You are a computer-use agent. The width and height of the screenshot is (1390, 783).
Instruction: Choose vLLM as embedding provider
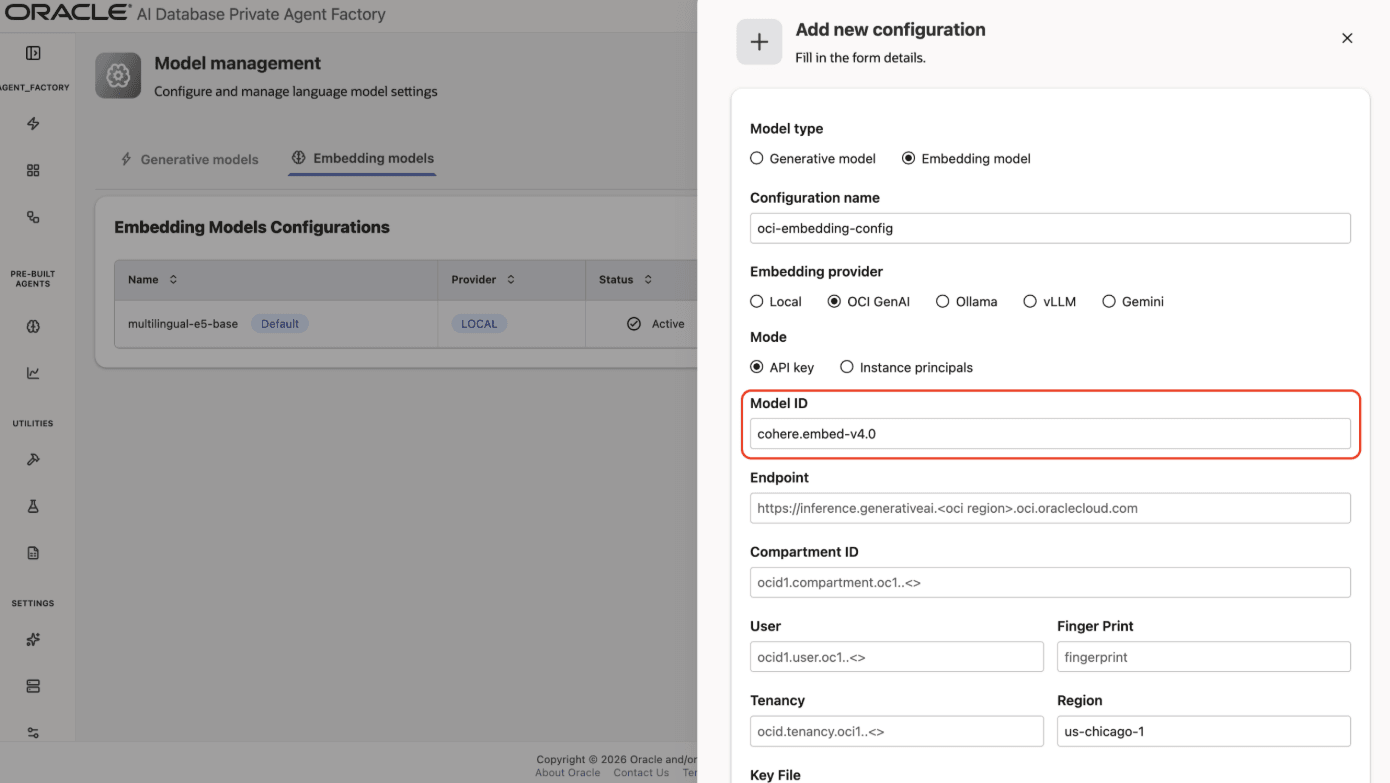[1030, 301]
